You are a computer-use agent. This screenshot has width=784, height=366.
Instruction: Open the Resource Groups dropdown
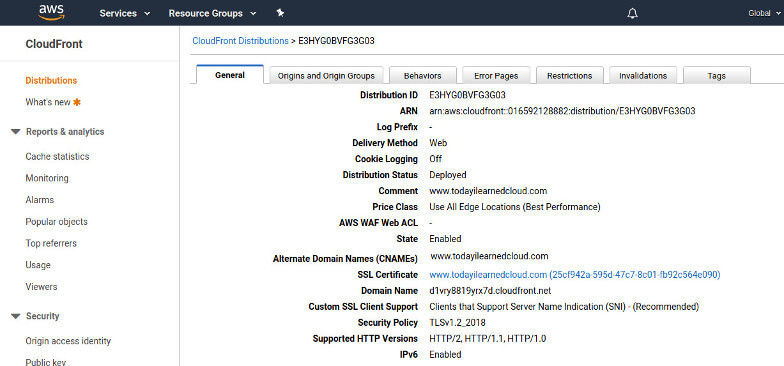212,14
